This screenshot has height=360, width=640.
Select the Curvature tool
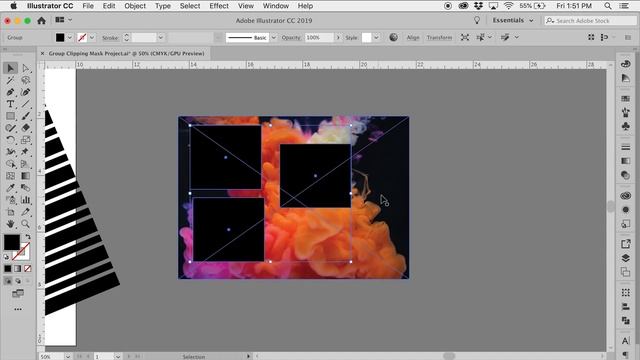pos(26,92)
